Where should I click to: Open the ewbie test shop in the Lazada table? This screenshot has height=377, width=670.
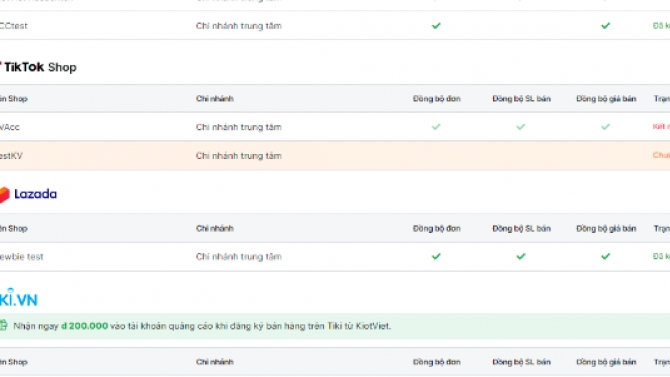point(22,256)
